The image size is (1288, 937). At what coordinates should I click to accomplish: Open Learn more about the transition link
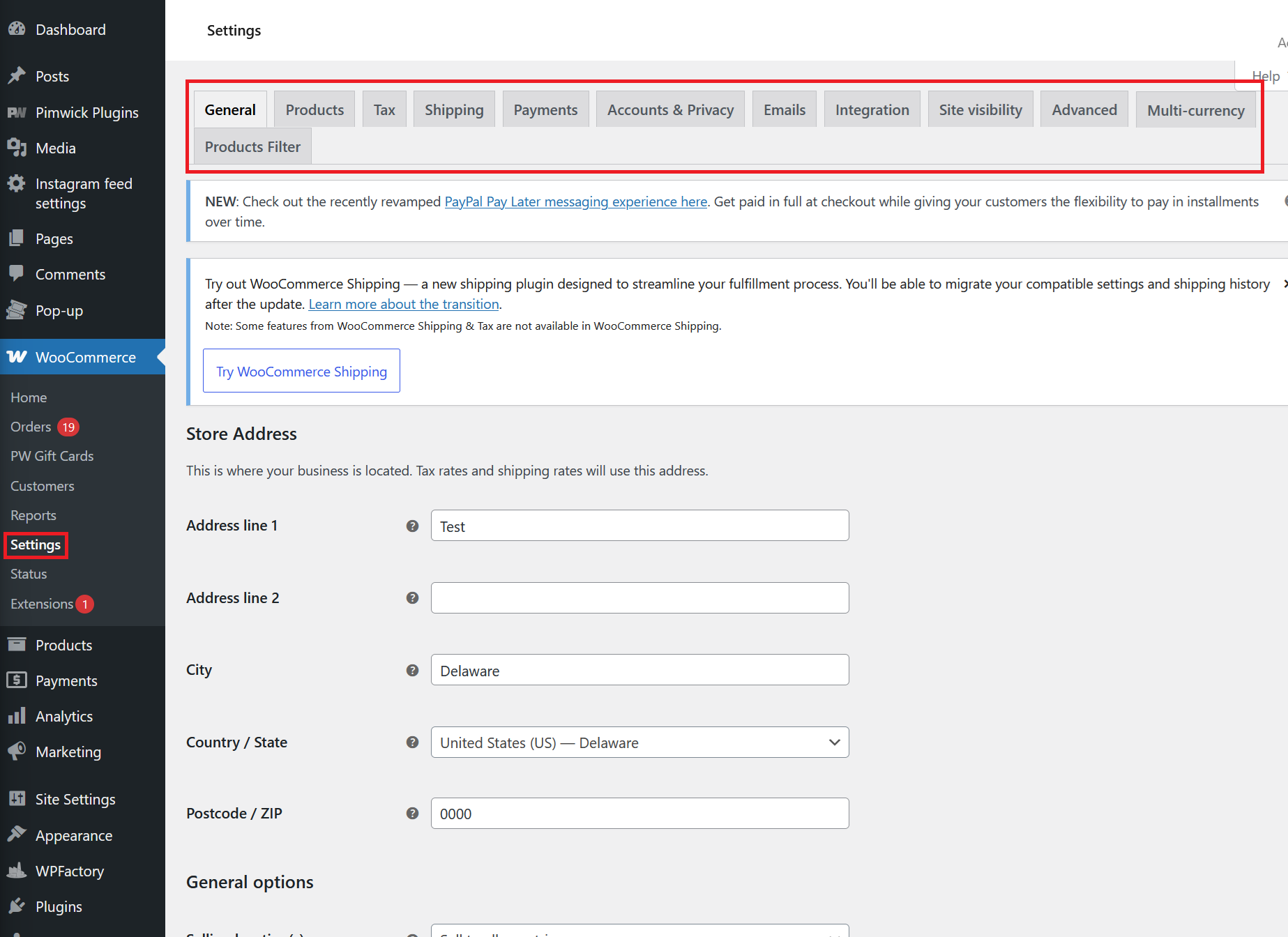(404, 304)
